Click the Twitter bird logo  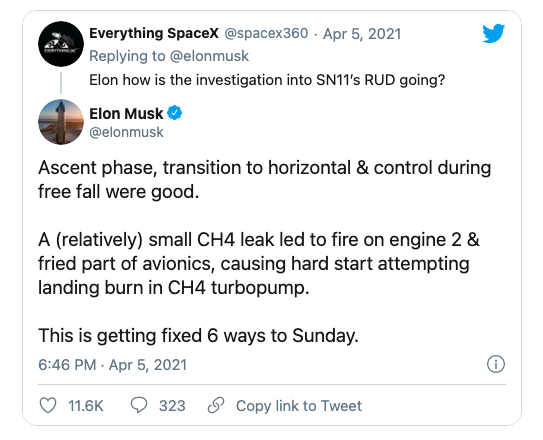493,33
